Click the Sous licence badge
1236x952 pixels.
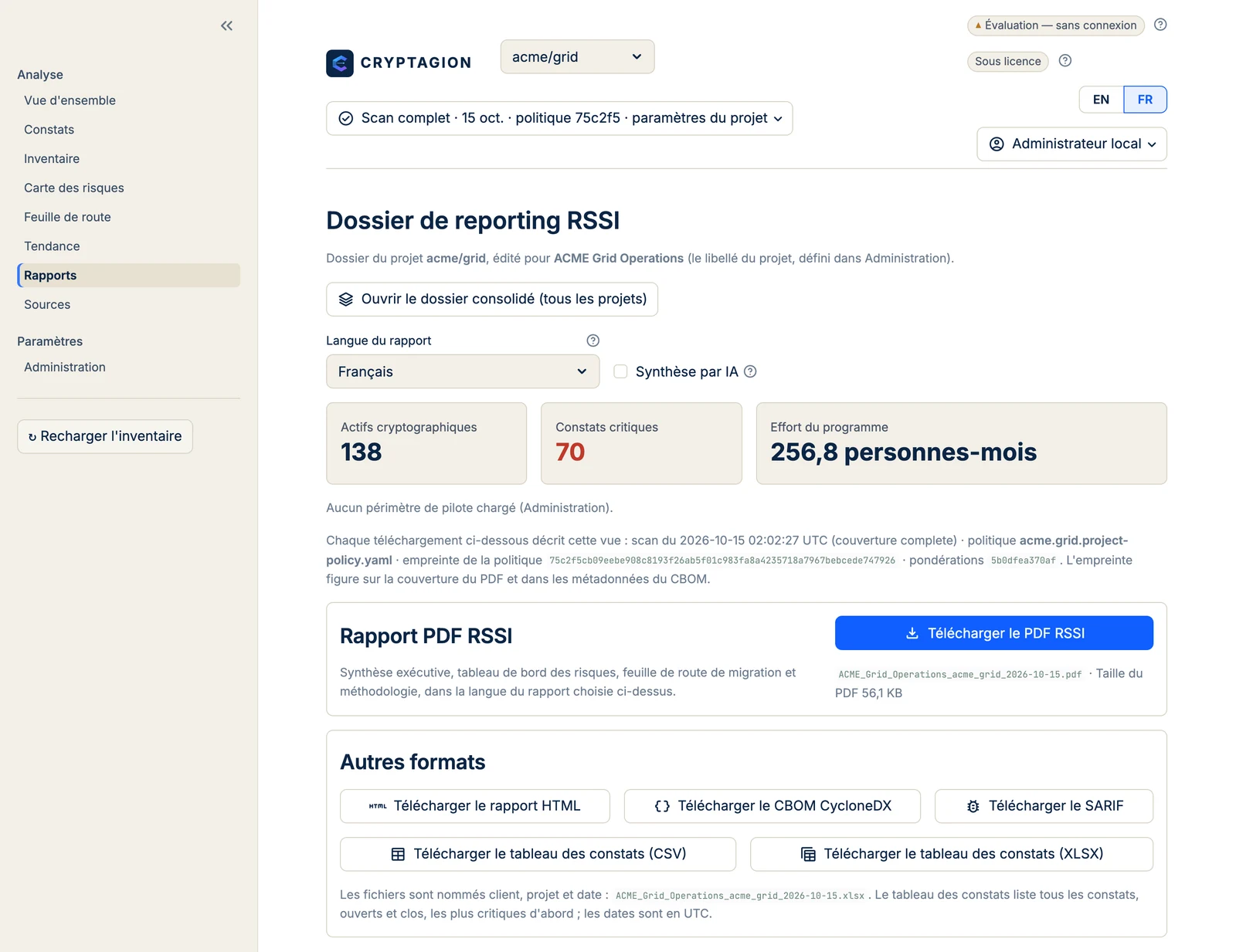pos(1007,61)
